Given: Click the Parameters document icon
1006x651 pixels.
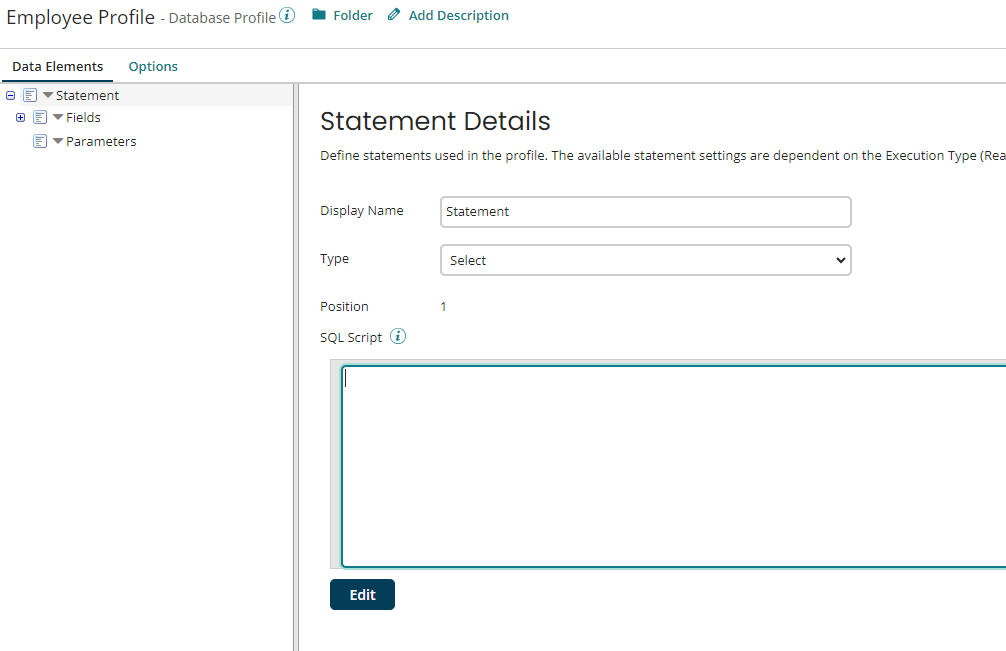Looking at the screenshot, I should point(41,141).
